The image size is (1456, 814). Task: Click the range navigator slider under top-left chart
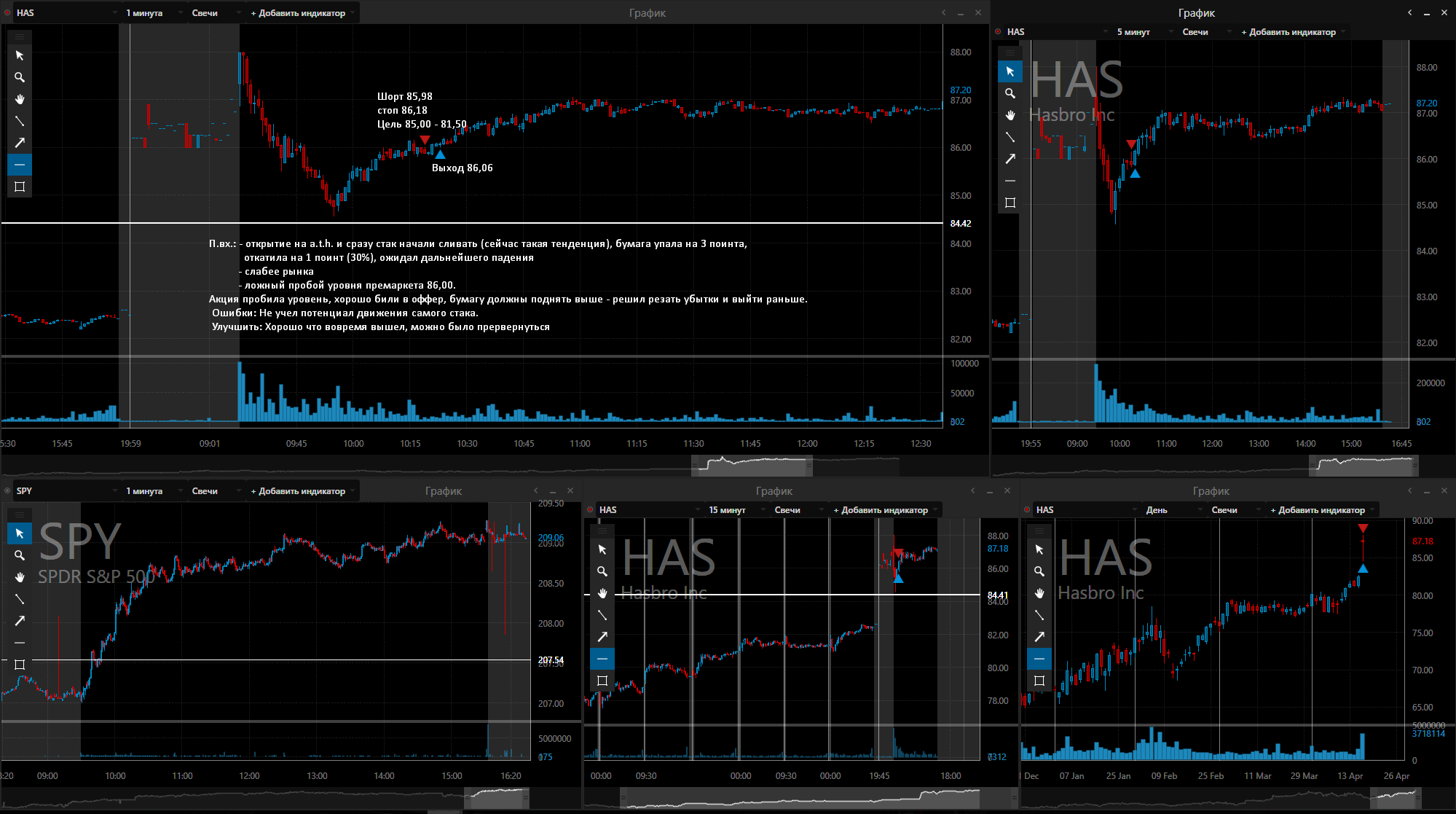click(x=752, y=464)
